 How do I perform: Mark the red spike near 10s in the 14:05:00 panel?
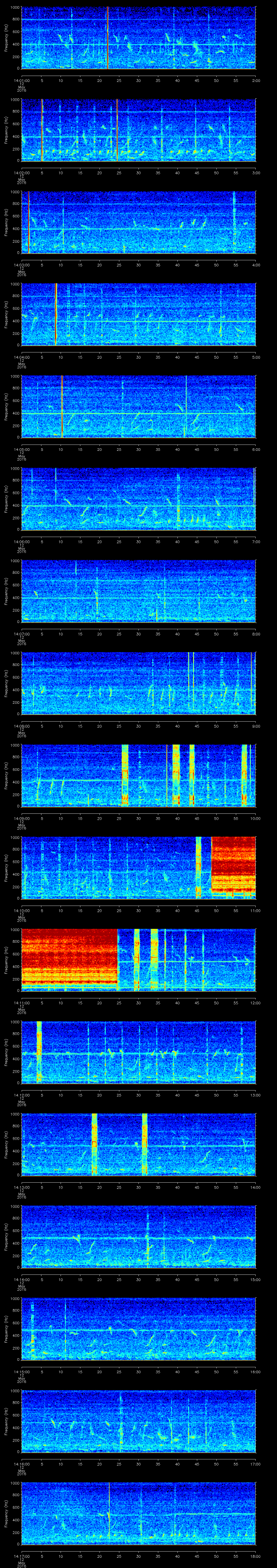(x=62, y=407)
